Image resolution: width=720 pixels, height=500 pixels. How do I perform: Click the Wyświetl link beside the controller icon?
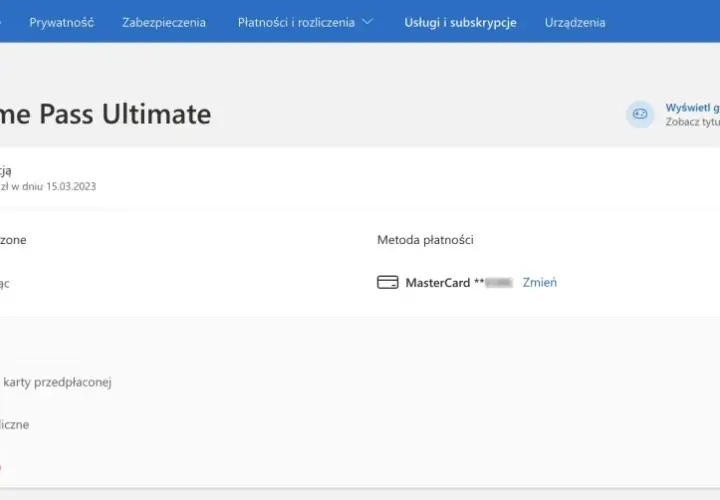point(692,108)
